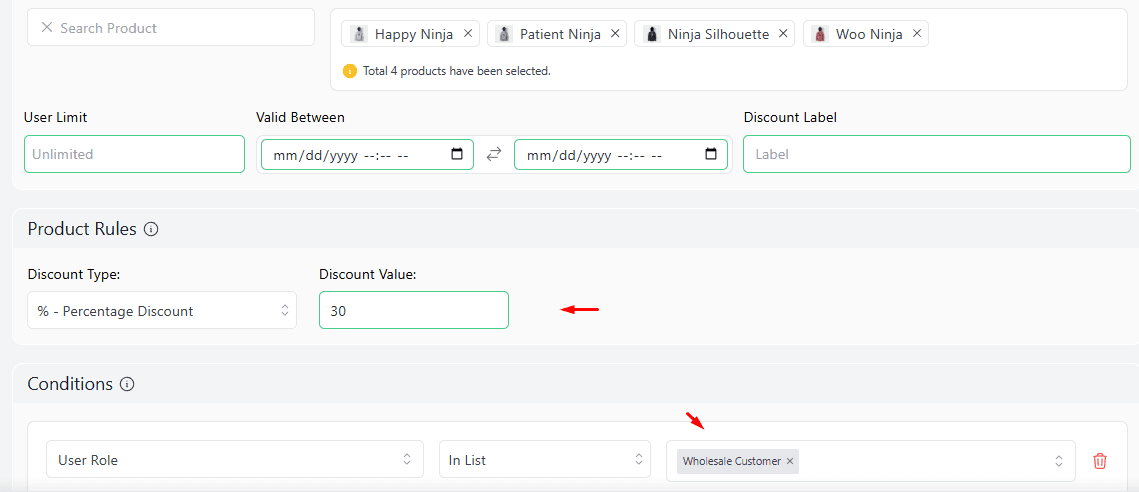The width and height of the screenshot is (1139, 492).
Task: Open the User Role condition dropdown
Action: tap(234, 460)
